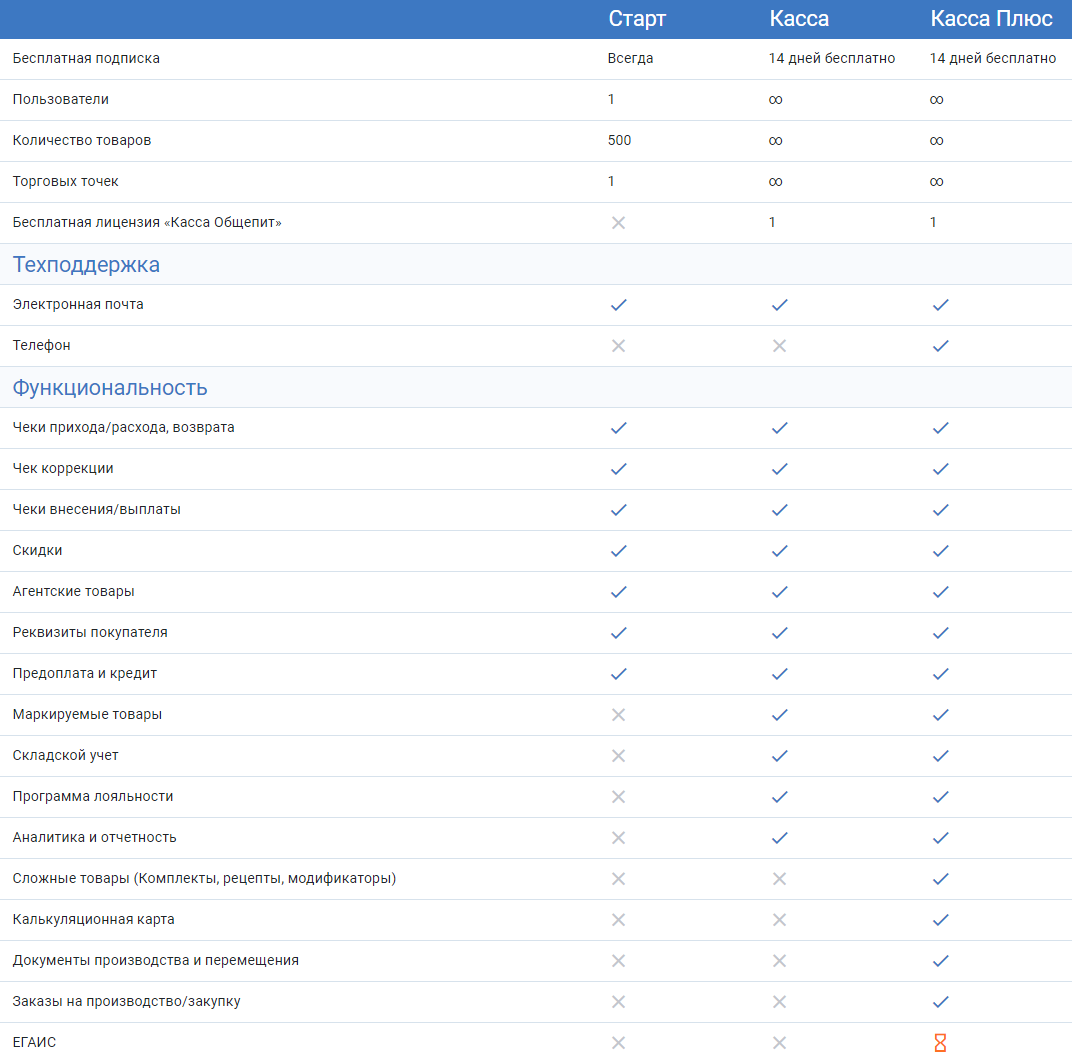The height and width of the screenshot is (1060, 1072).
Task: Click Старт cross for Бесплатная лицензия row
Action: click(x=618, y=223)
